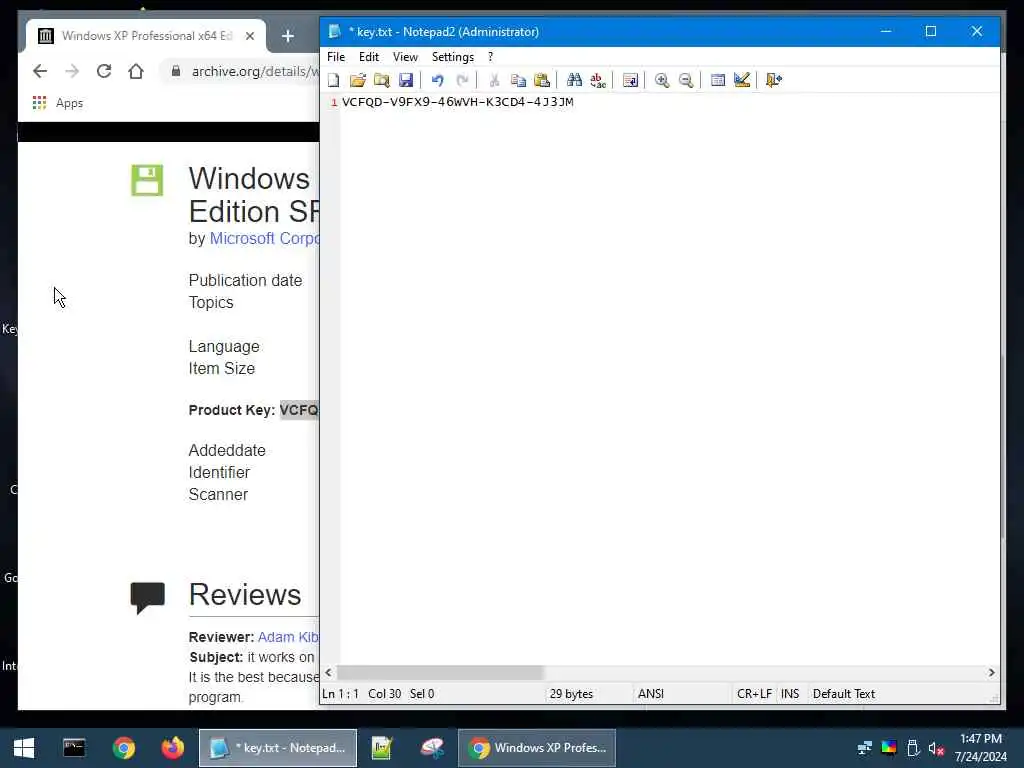
Task: Click the Chrome Home button
Action: point(136,71)
